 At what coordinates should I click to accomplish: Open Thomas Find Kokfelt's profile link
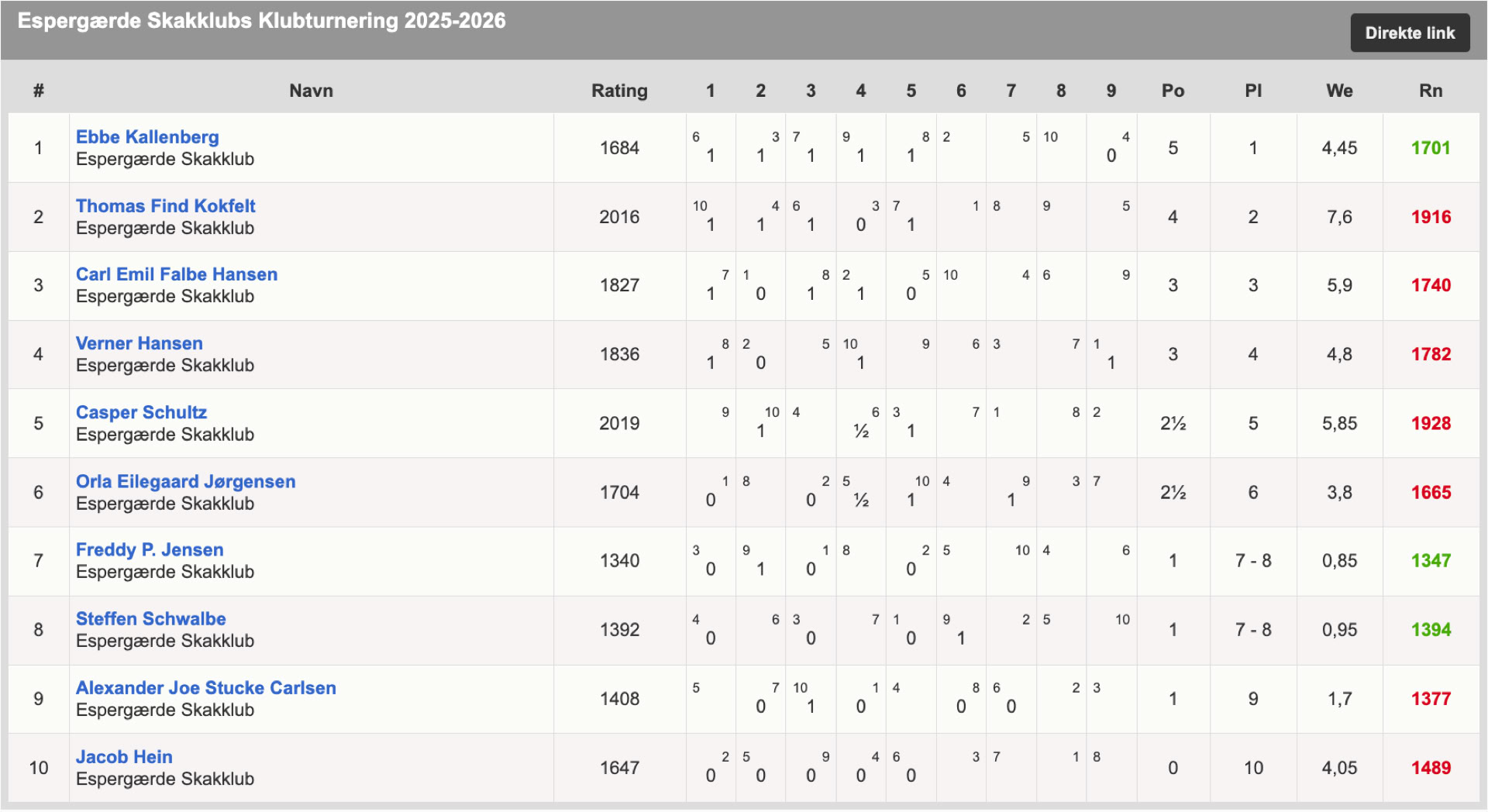click(x=165, y=206)
